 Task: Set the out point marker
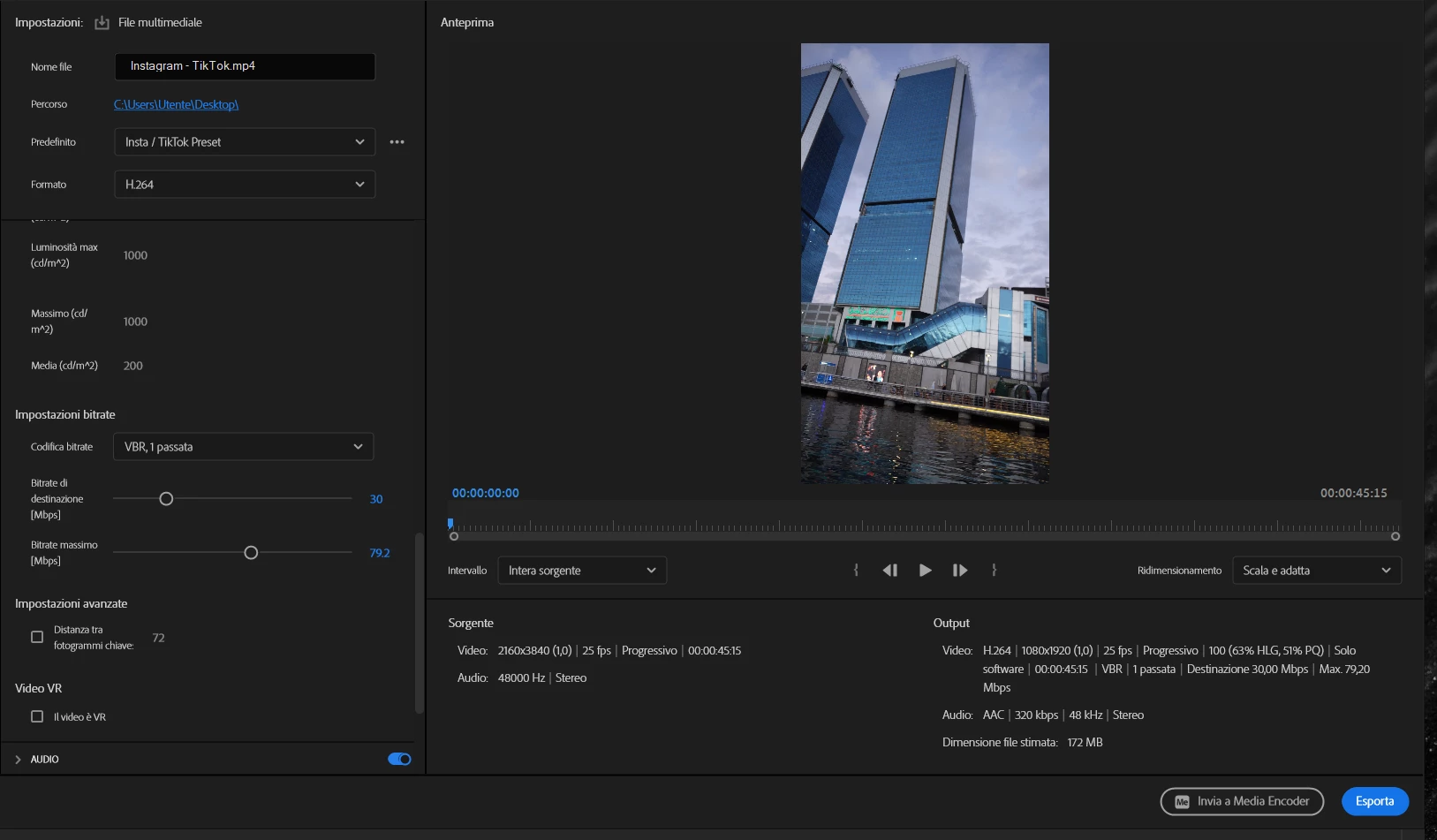point(995,571)
